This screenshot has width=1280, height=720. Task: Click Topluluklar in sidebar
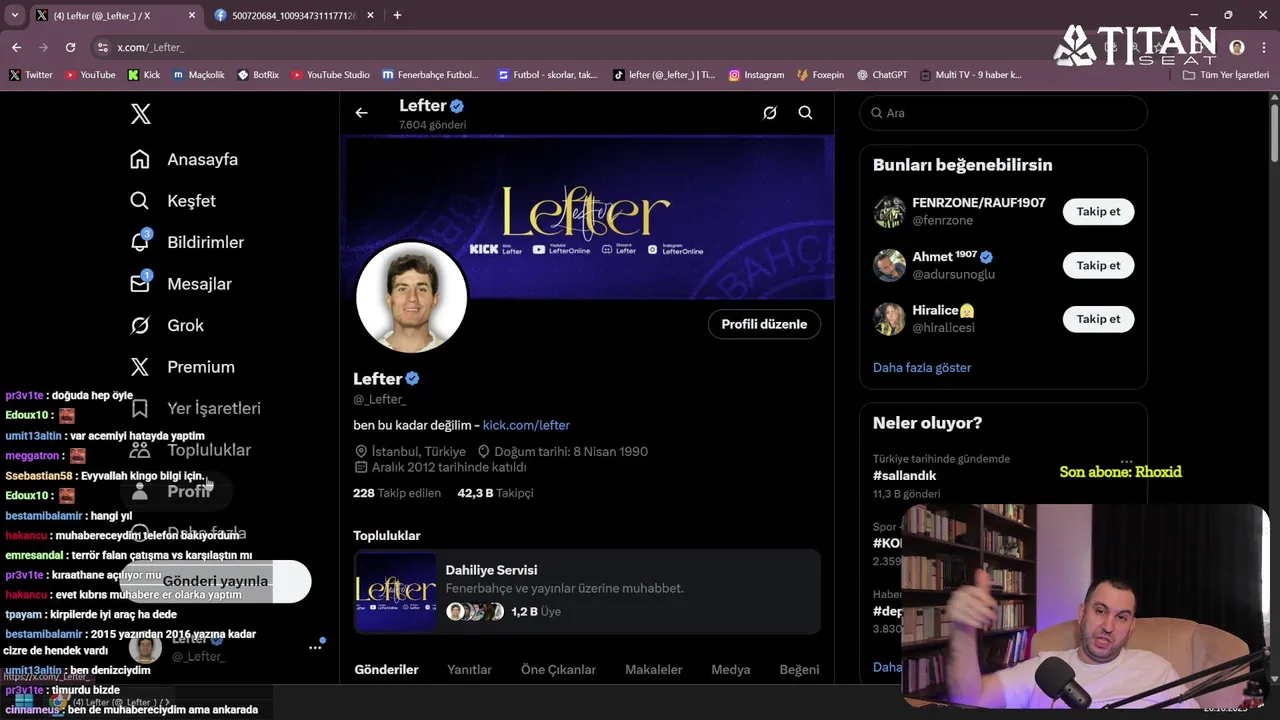click(x=190, y=450)
